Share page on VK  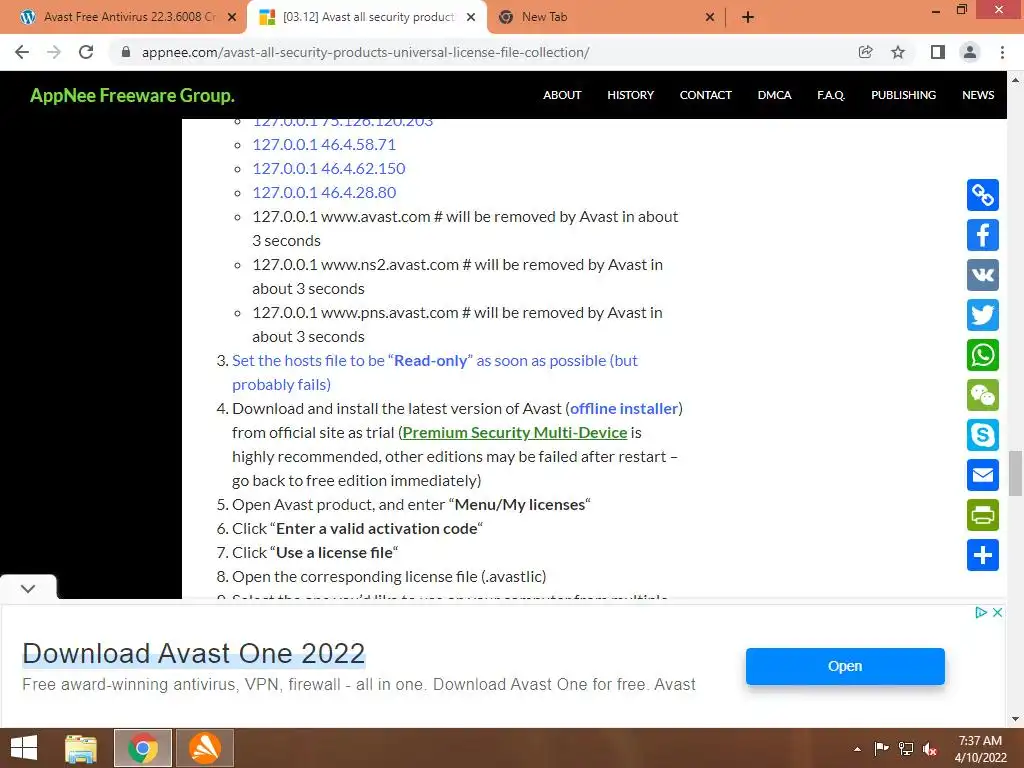pos(982,275)
